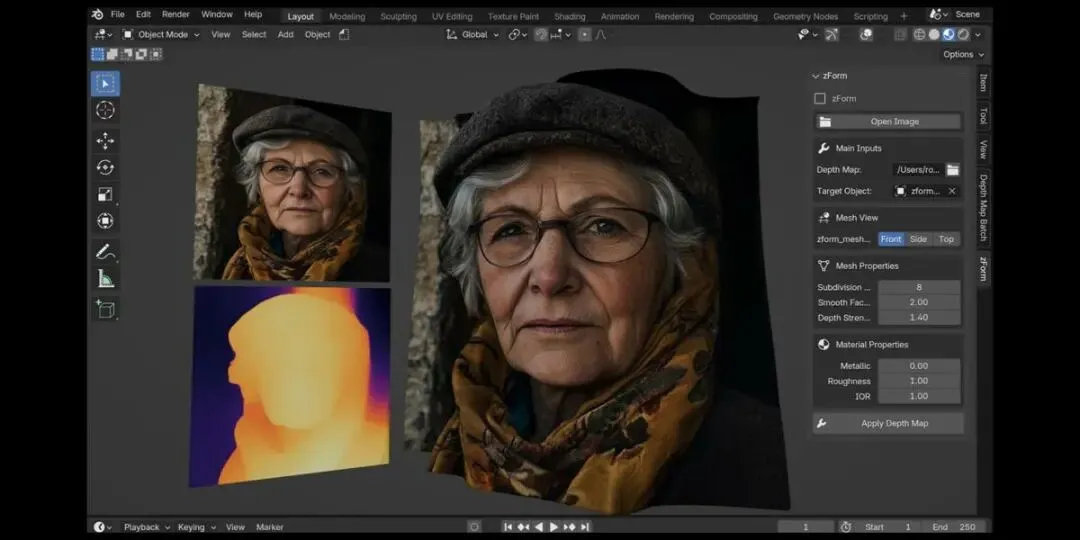The image size is (1080, 540).
Task: Open the Render menu
Action: (176, 15)
